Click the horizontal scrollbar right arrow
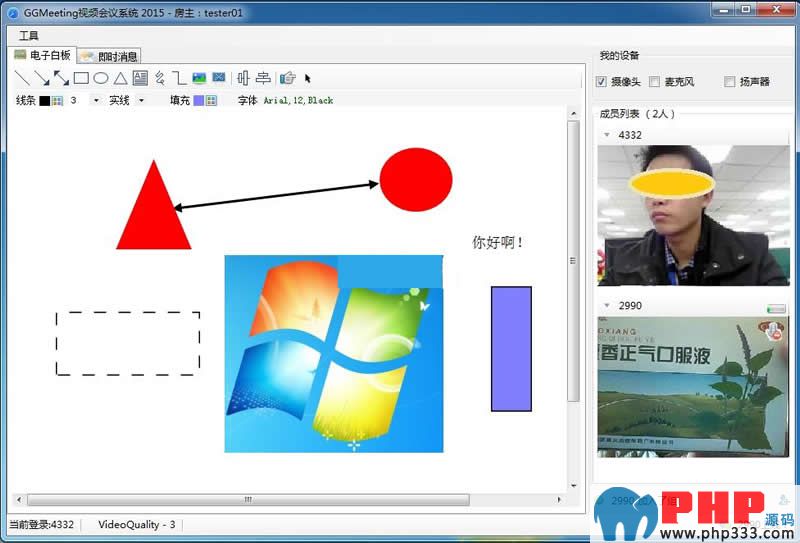 [x=559, y=500]
